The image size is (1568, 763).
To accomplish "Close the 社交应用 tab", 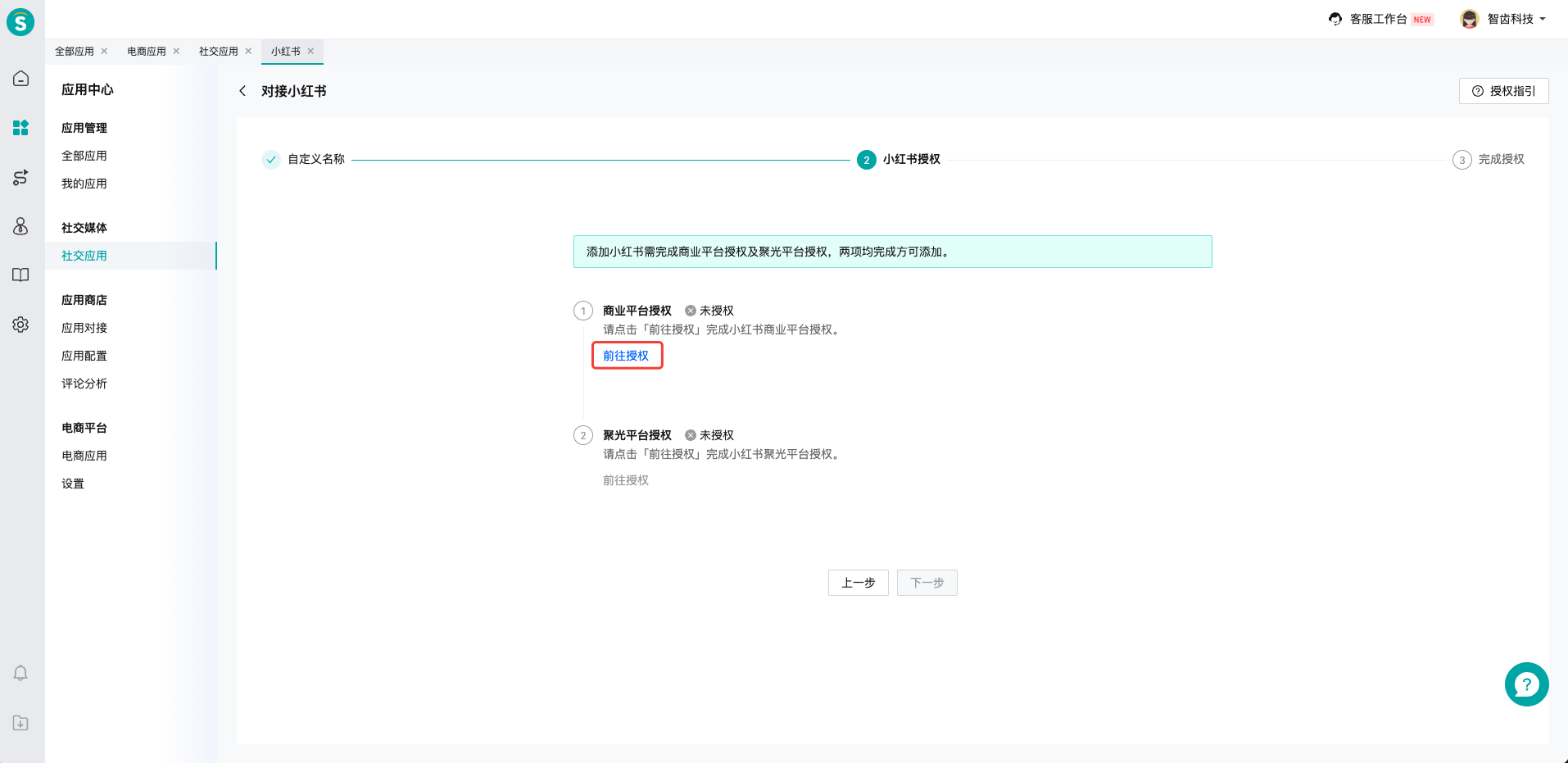I will tap(248, 51).
